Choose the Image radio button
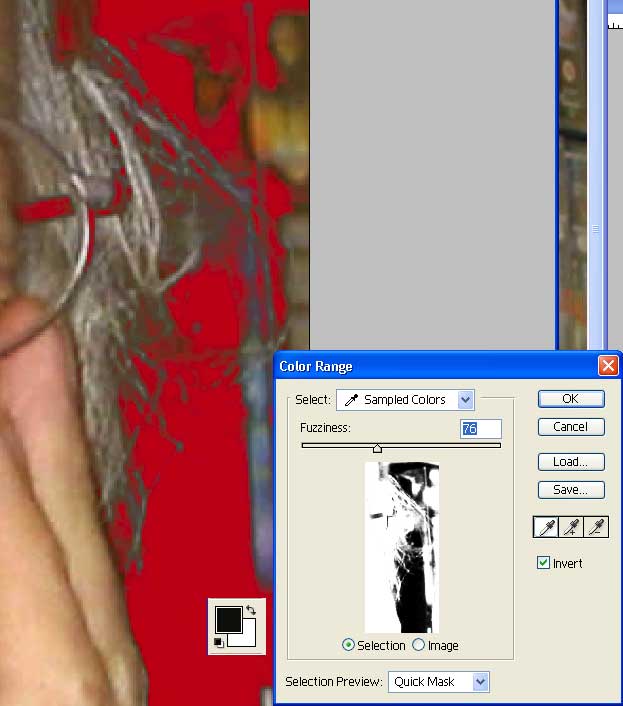 pos(418,645)
